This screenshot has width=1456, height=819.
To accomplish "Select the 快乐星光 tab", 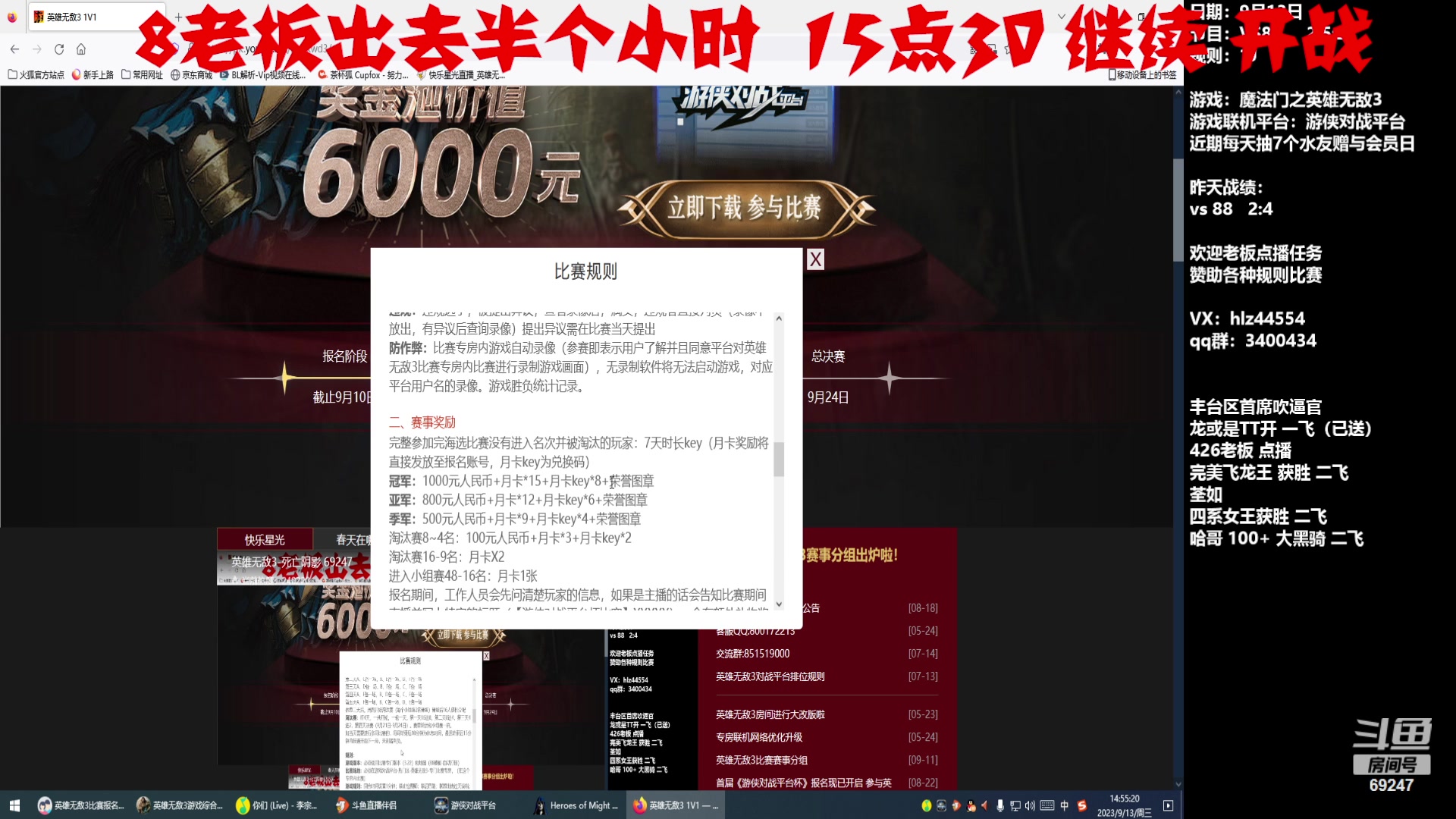I will click(265, 539).
